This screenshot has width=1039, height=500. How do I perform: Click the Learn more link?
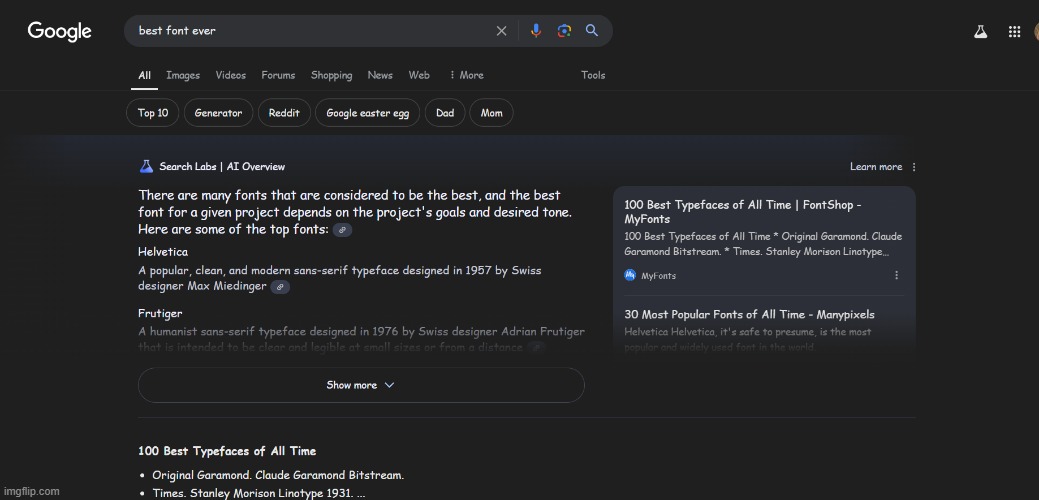click(875, 167)
